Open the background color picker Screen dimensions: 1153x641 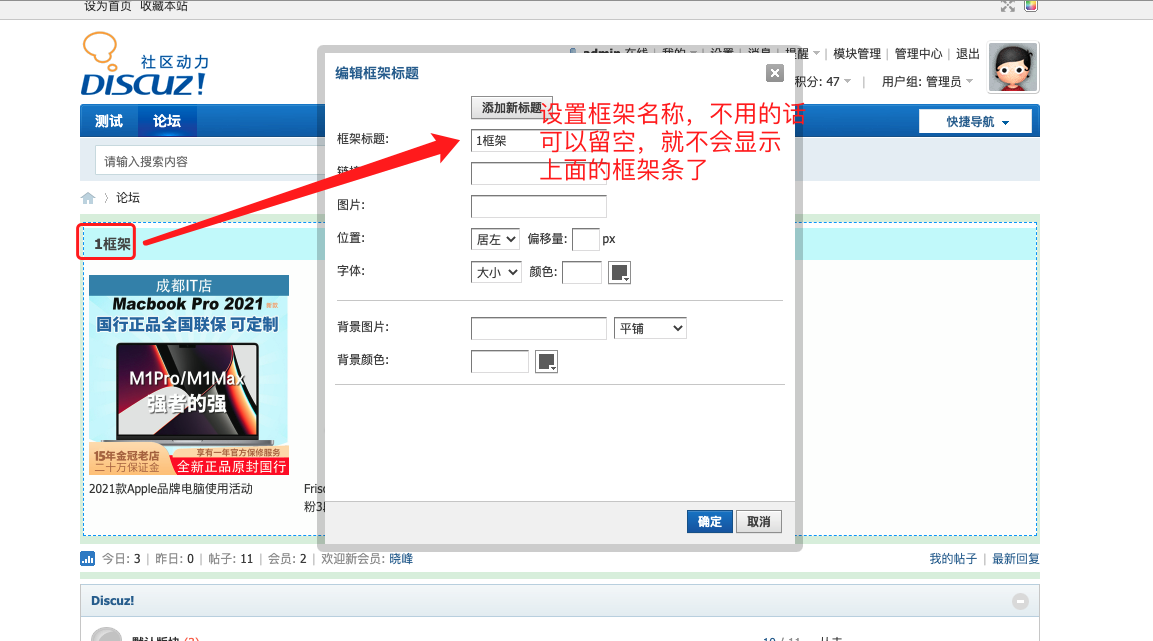[x=546, y=362]
